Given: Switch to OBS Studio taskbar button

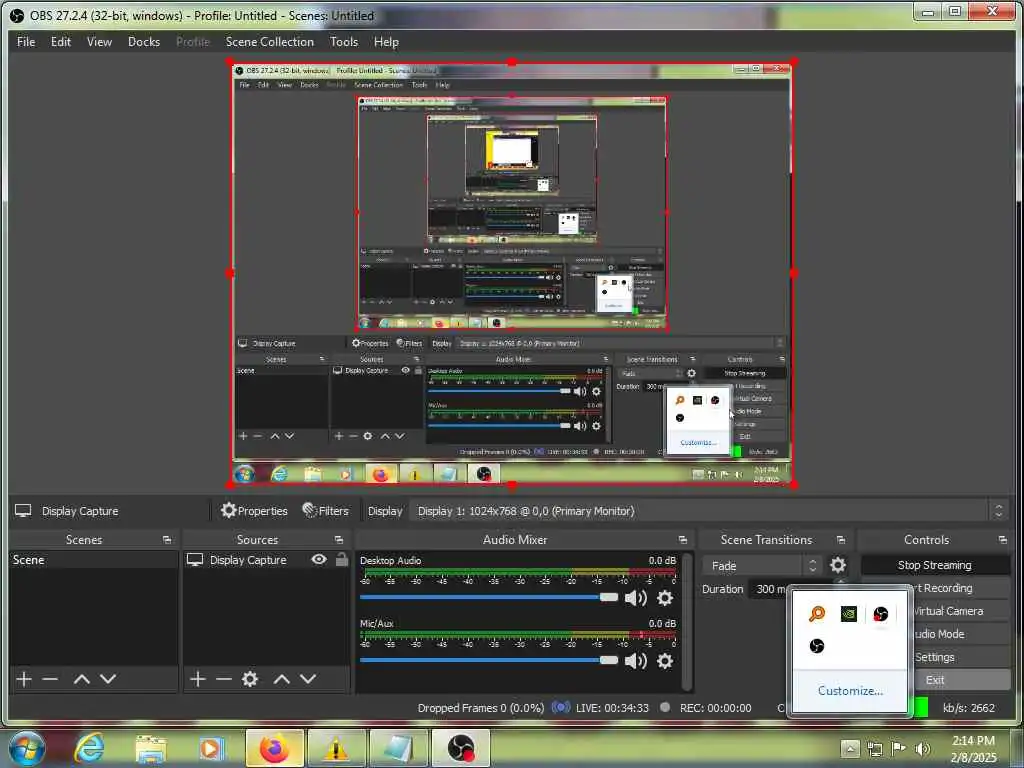Looking at the screenshot, I should 461,748.
